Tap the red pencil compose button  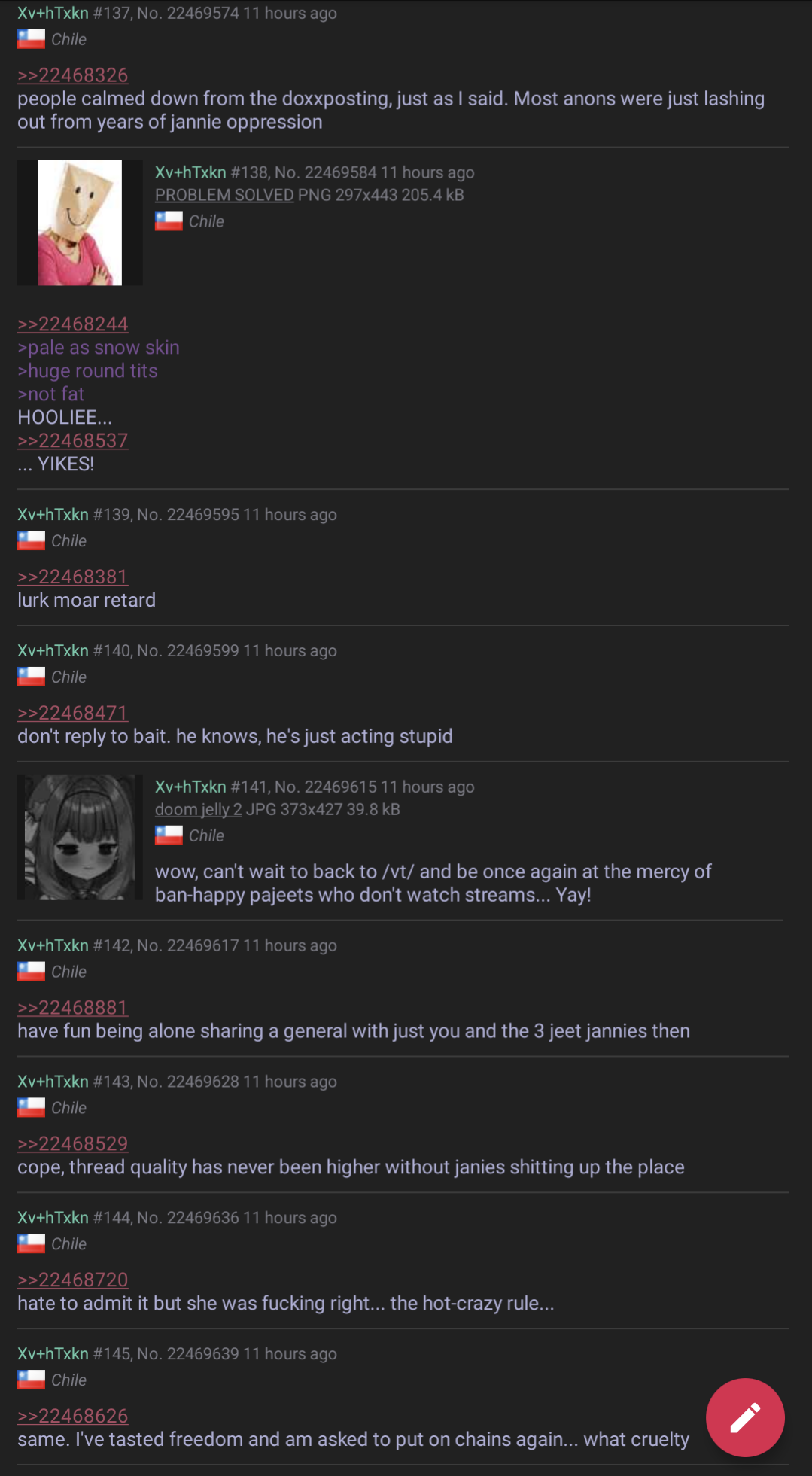pyautogui.click(x=745, y=1417)
